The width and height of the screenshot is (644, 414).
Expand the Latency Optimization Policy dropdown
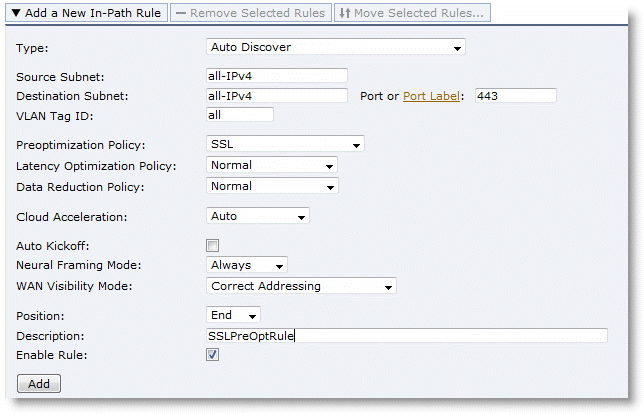[271, 165]
